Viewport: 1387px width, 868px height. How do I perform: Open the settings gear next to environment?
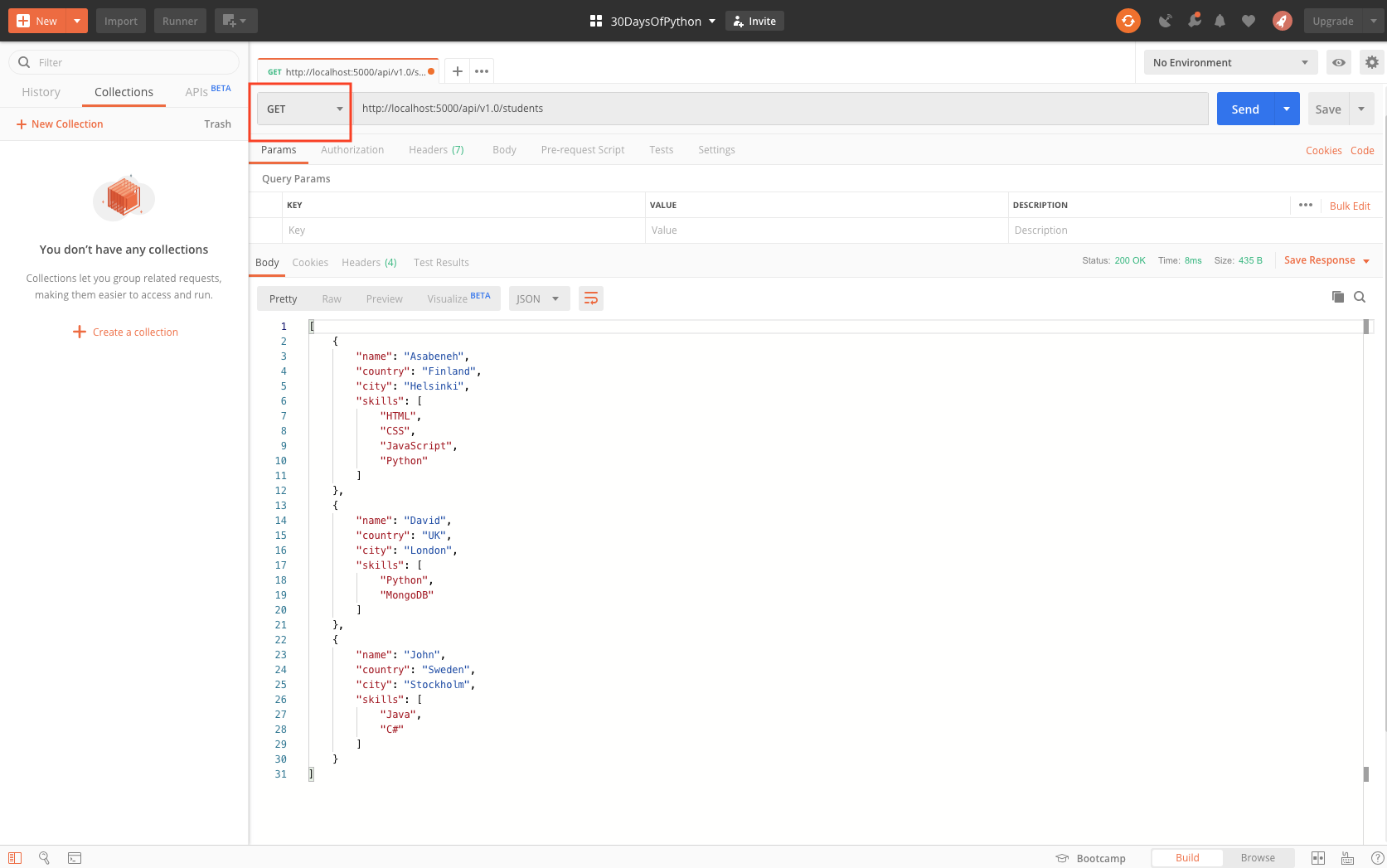point(1372,62)
